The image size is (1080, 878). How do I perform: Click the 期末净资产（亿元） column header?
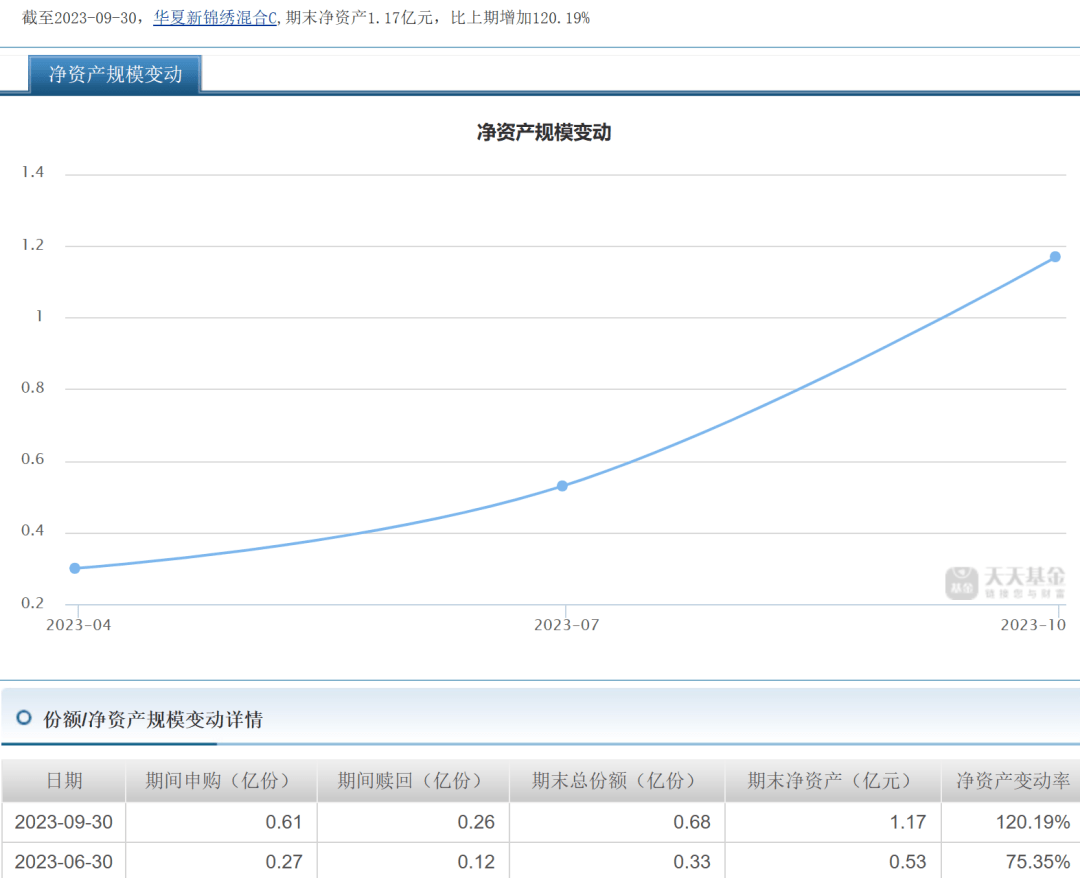[832, 781]
